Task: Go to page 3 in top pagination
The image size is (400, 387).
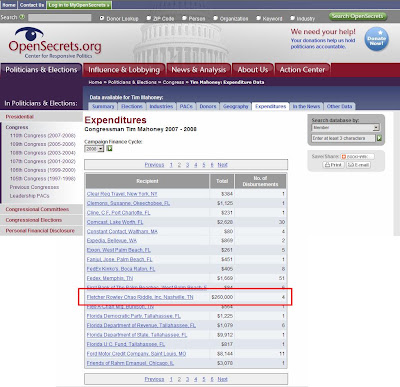Action: (187, 165)
